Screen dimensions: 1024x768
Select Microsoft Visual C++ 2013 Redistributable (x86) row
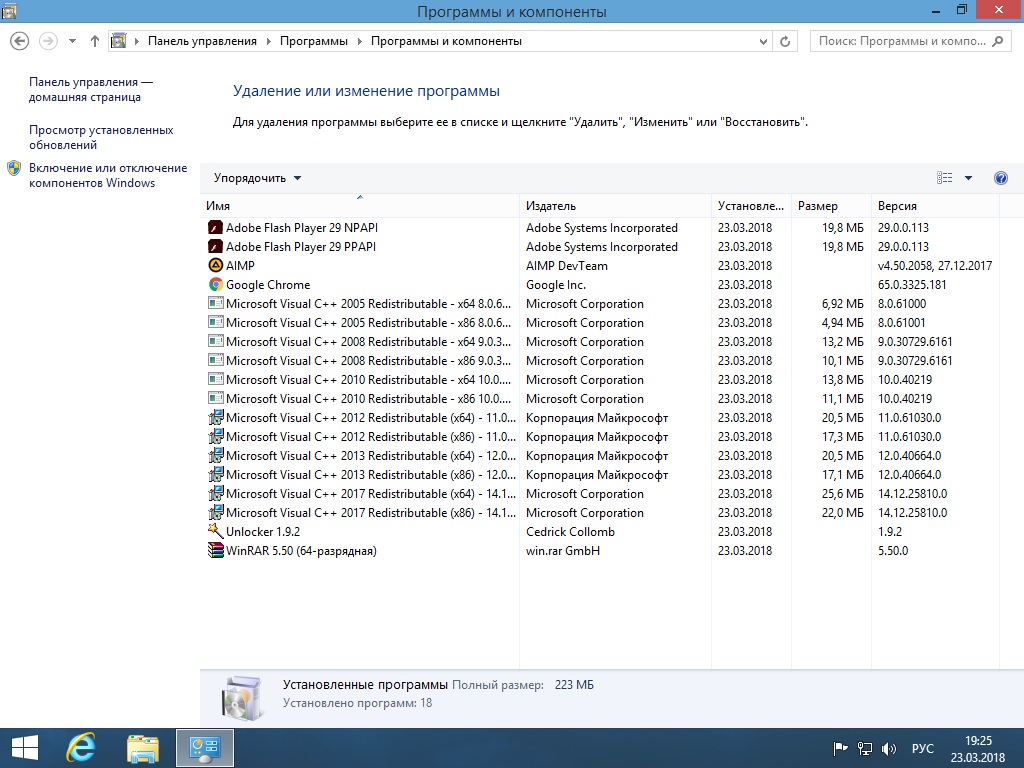[600, 475]
